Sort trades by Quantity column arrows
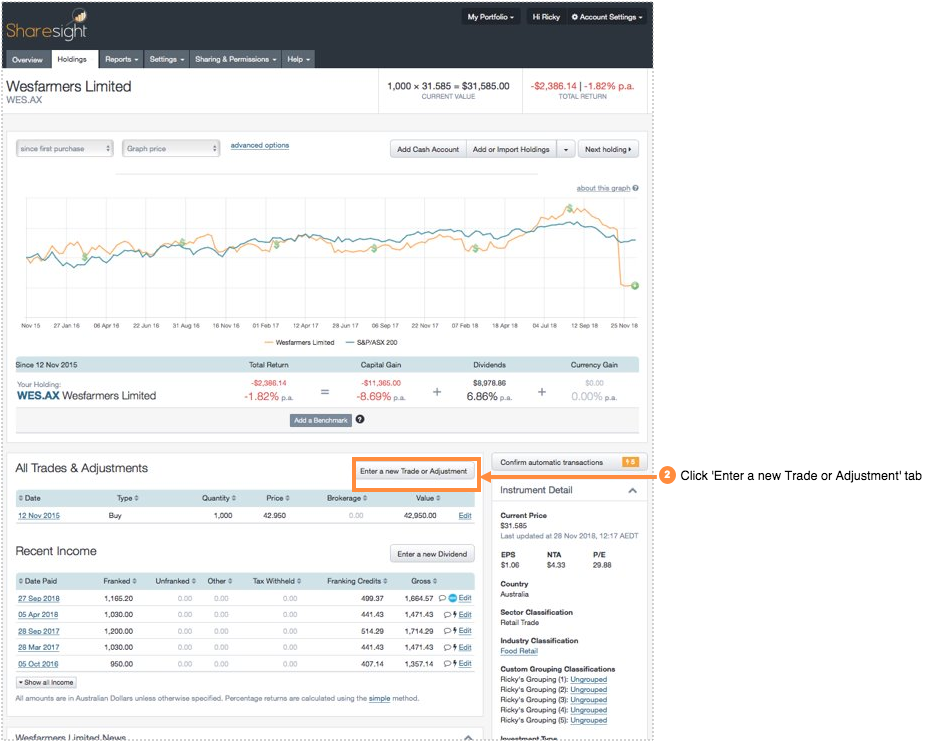The height and width of the screenshot is (745, 926). click(x=234, y=498)
